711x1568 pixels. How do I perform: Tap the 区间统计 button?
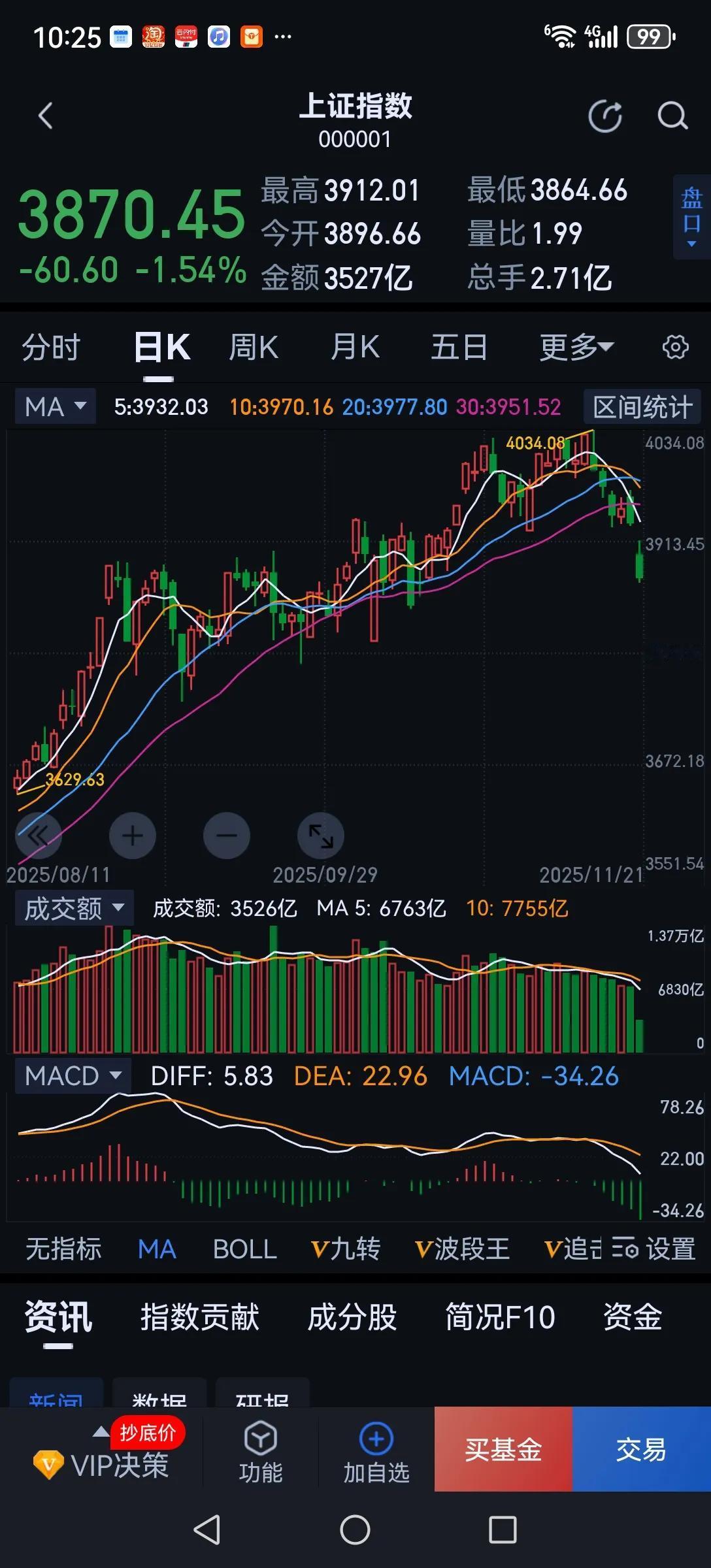pos(642,406)
